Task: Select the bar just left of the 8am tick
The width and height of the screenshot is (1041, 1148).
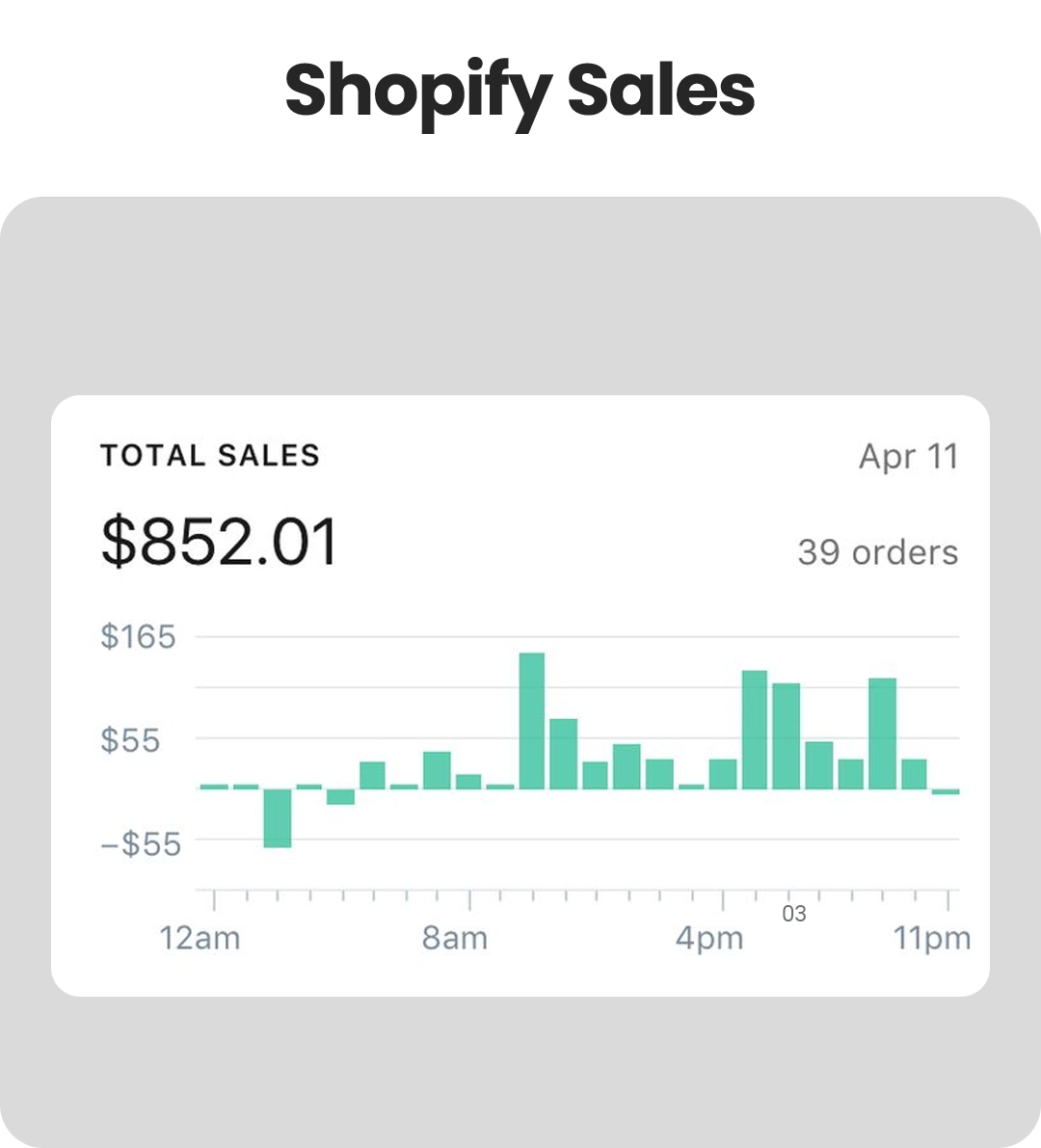Action: tap(437, 770)
